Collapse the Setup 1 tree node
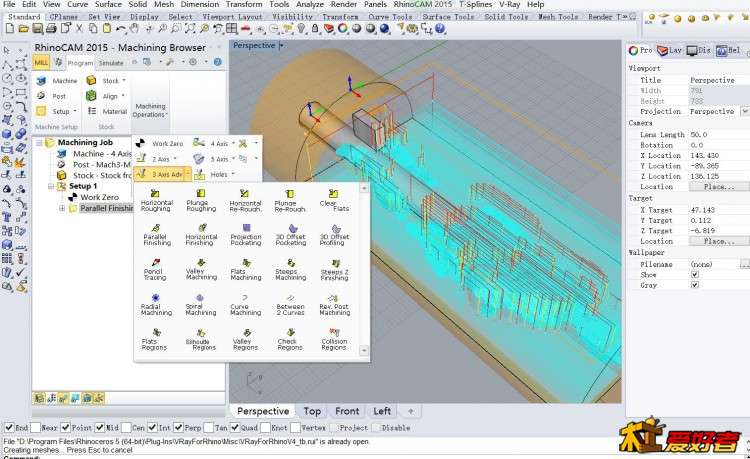Screen dimensions: 750x459 [51, 186]
